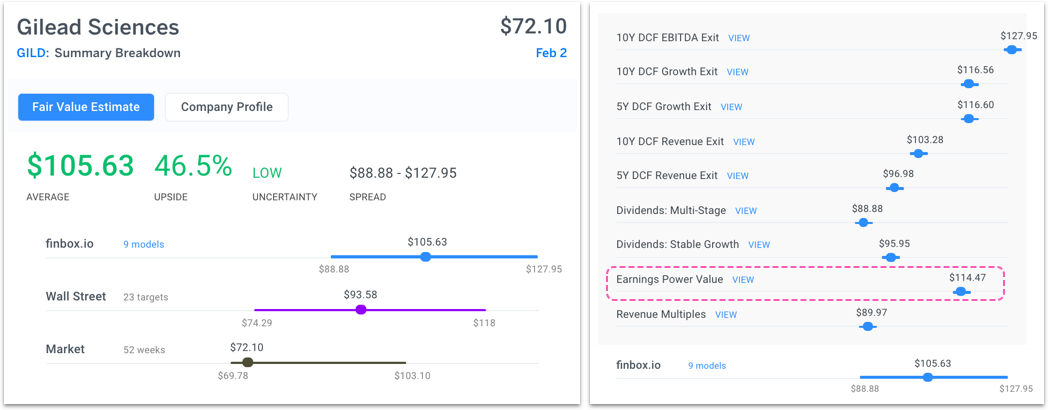Image resolution: width=1048 pixels, height=410 pixels.
Task: Click the $88.88 Multi-Stage dividend marker
Action: tap(864, 222)
